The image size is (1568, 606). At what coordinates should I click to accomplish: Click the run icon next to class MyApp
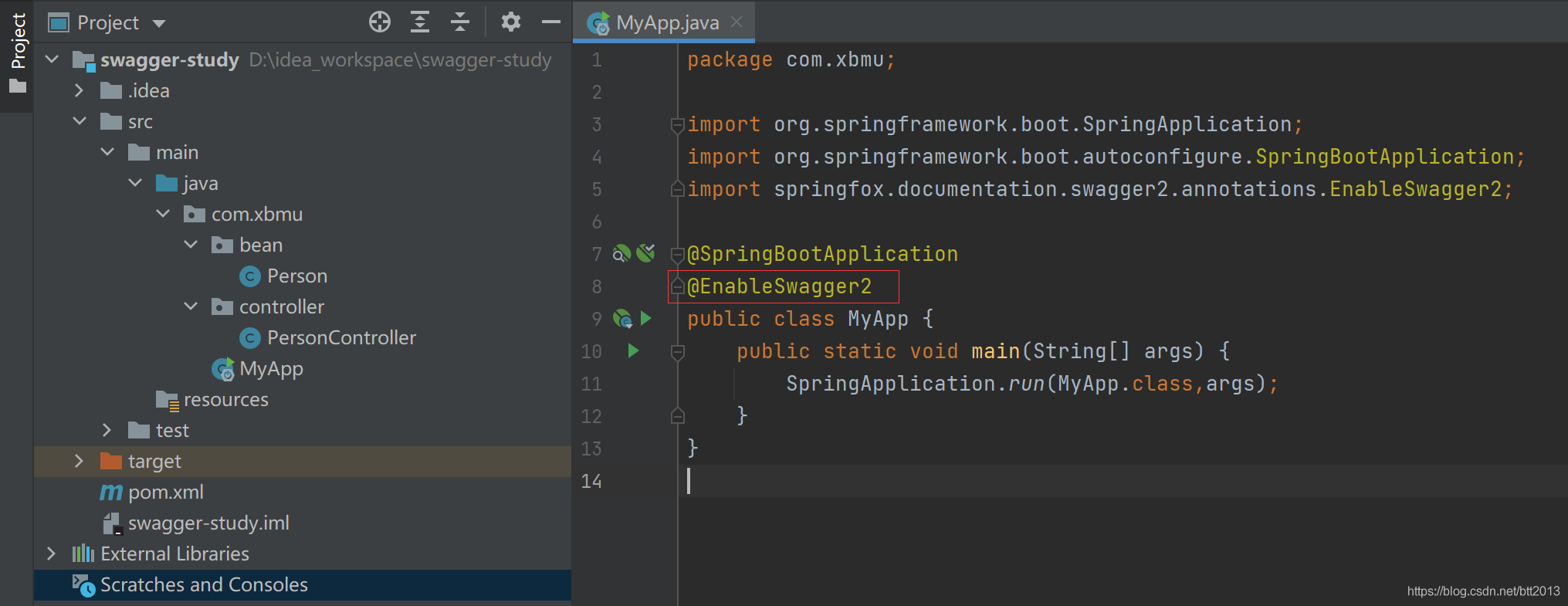point(646,319)
